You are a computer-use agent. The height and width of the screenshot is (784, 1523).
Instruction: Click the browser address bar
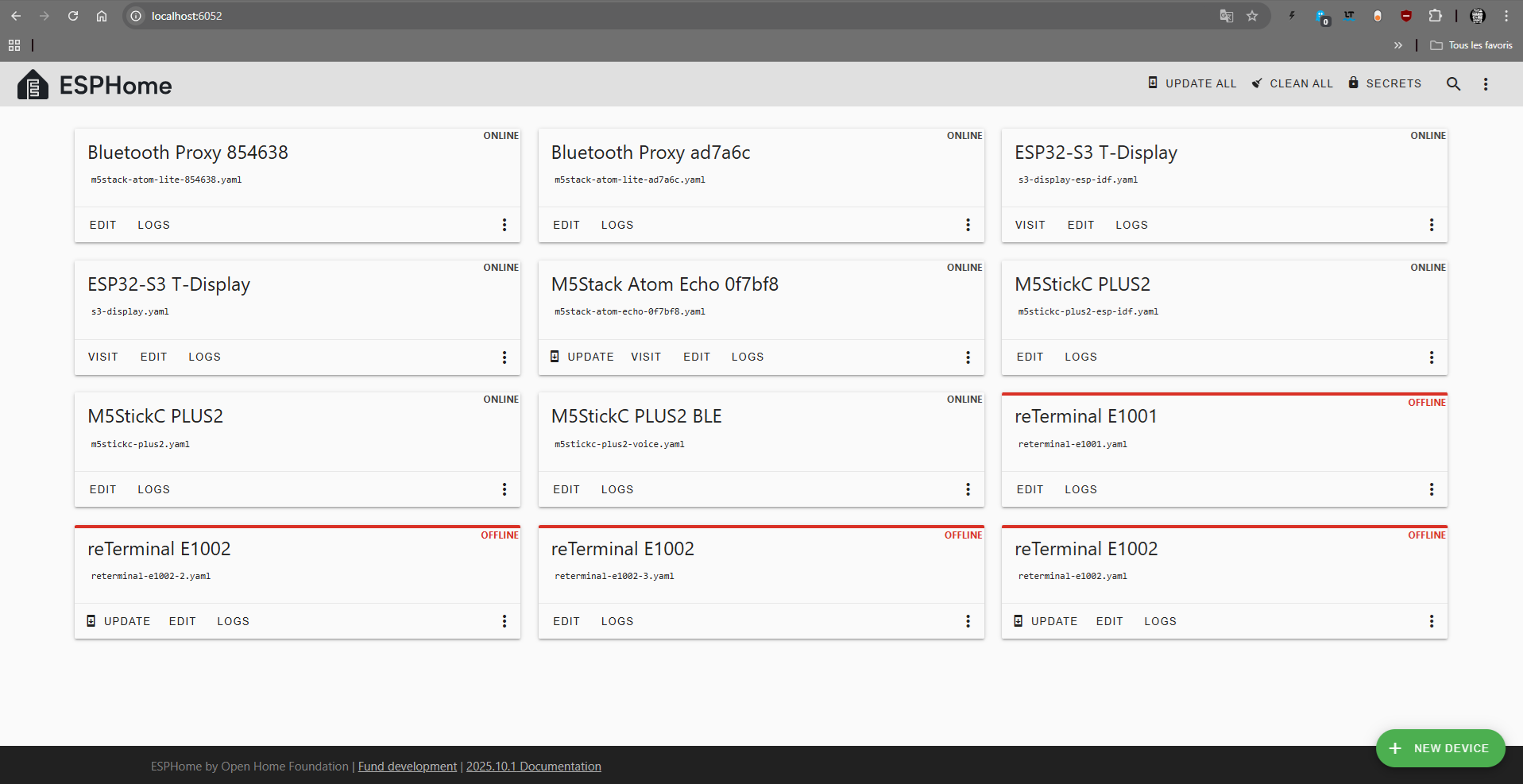pyautogui.click(x=636, y=16)
